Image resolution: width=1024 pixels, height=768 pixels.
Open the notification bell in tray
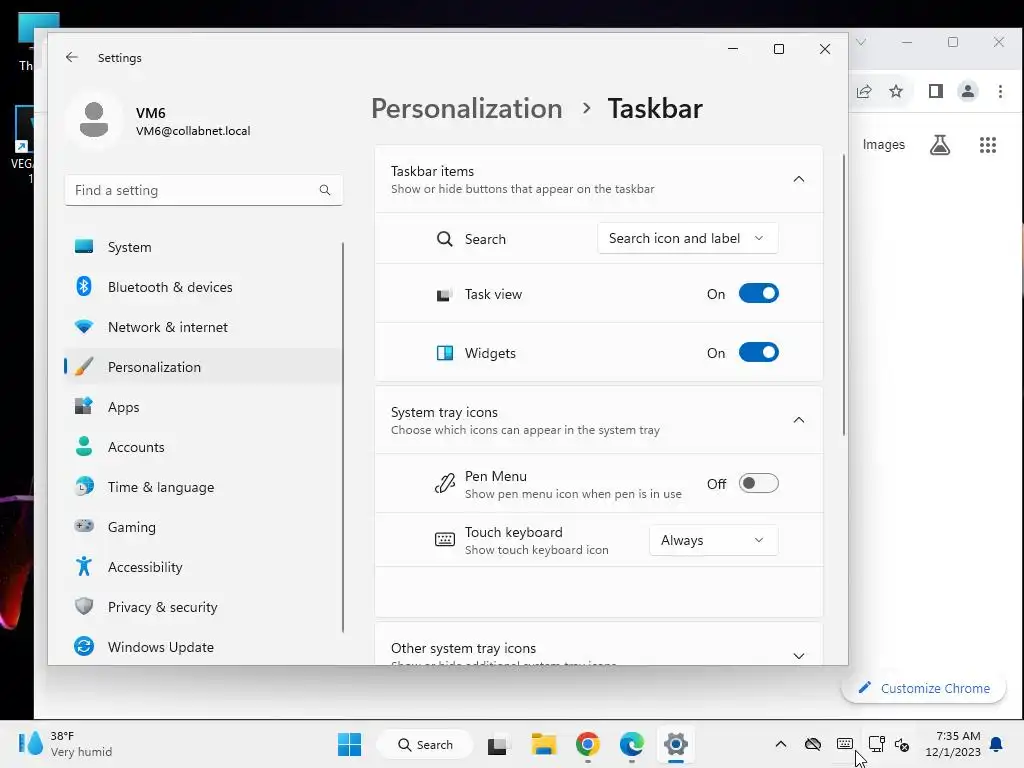pyautogui.click(x=997, y=744)
